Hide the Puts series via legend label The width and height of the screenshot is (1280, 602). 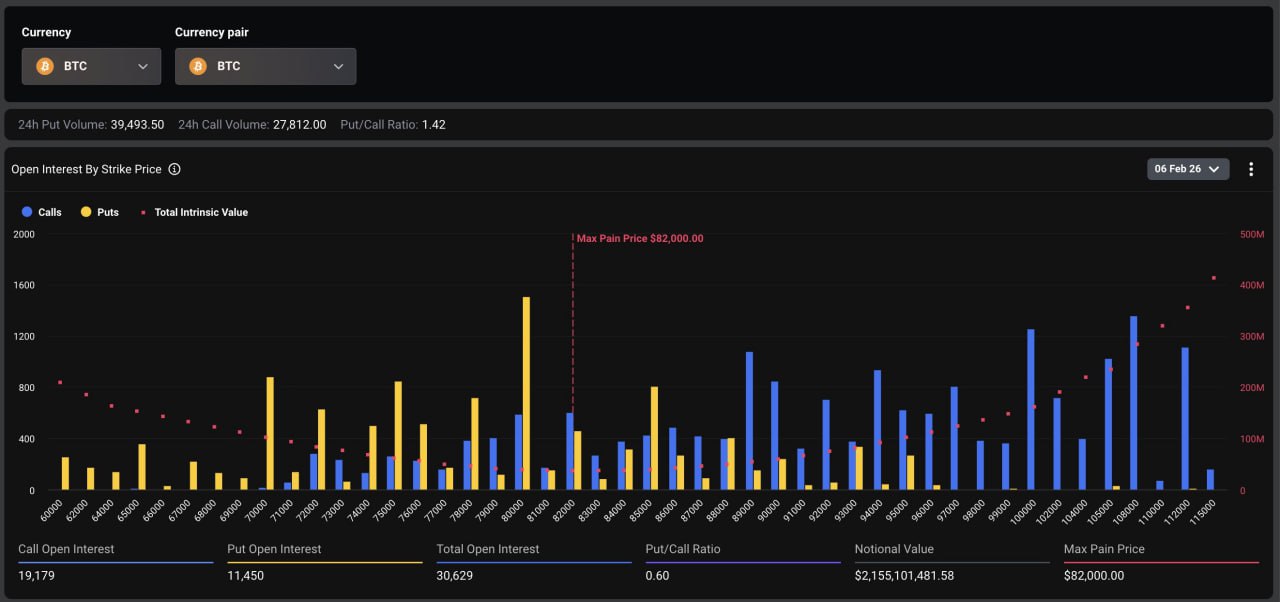point(107,212)
